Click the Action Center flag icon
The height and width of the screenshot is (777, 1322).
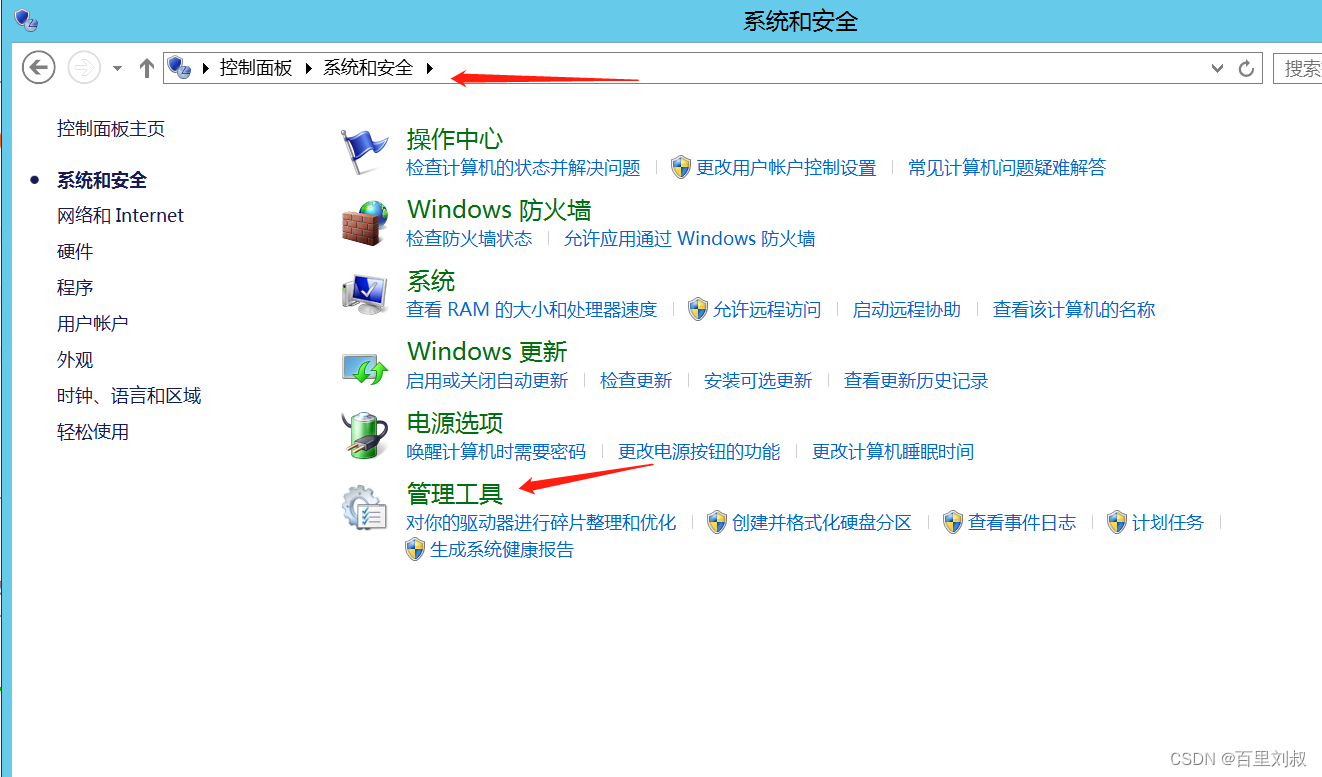click(x=364, y=152)
